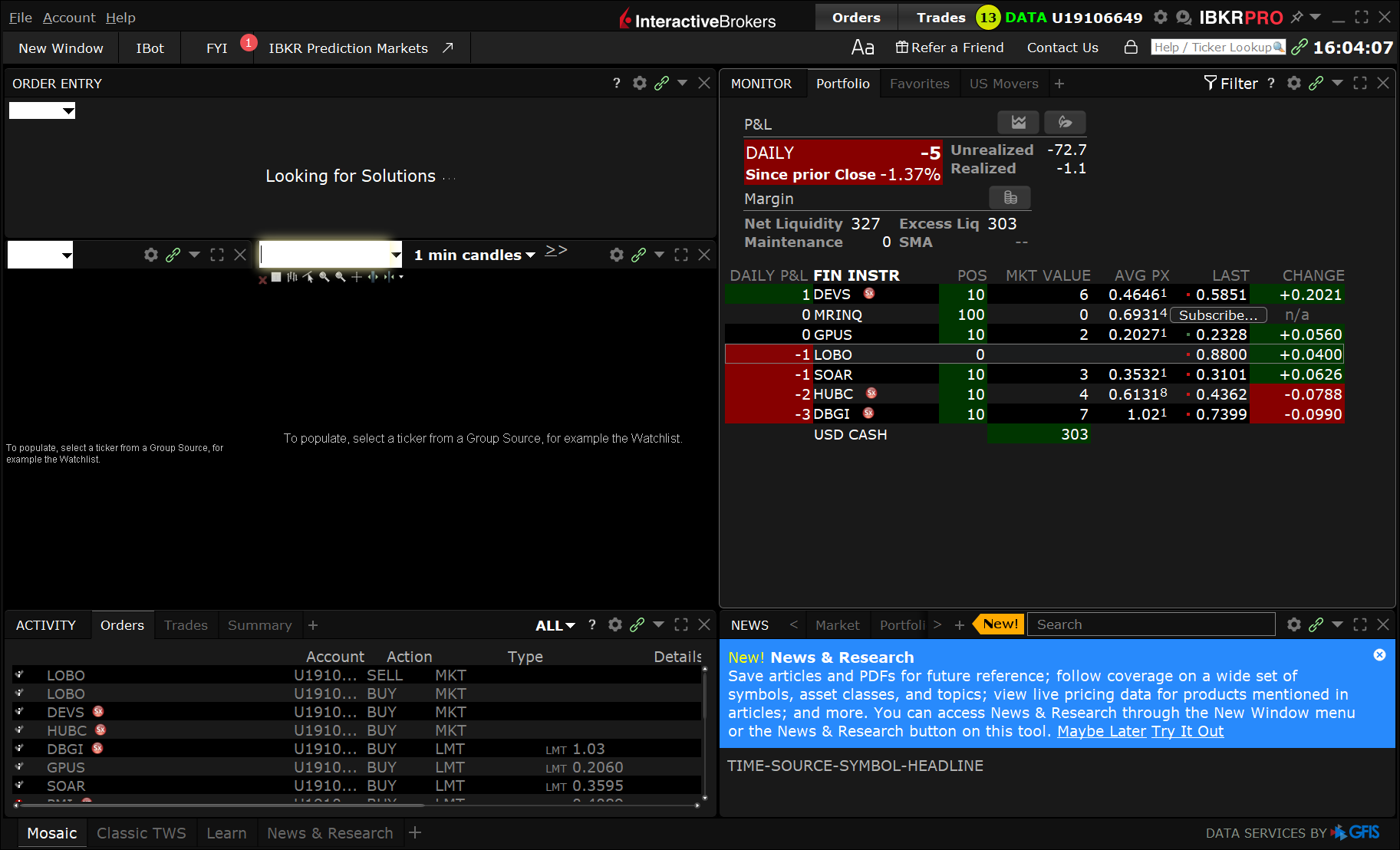Open the Account menu
This screenshot has height=850, width=1400.
coord(69,17)
